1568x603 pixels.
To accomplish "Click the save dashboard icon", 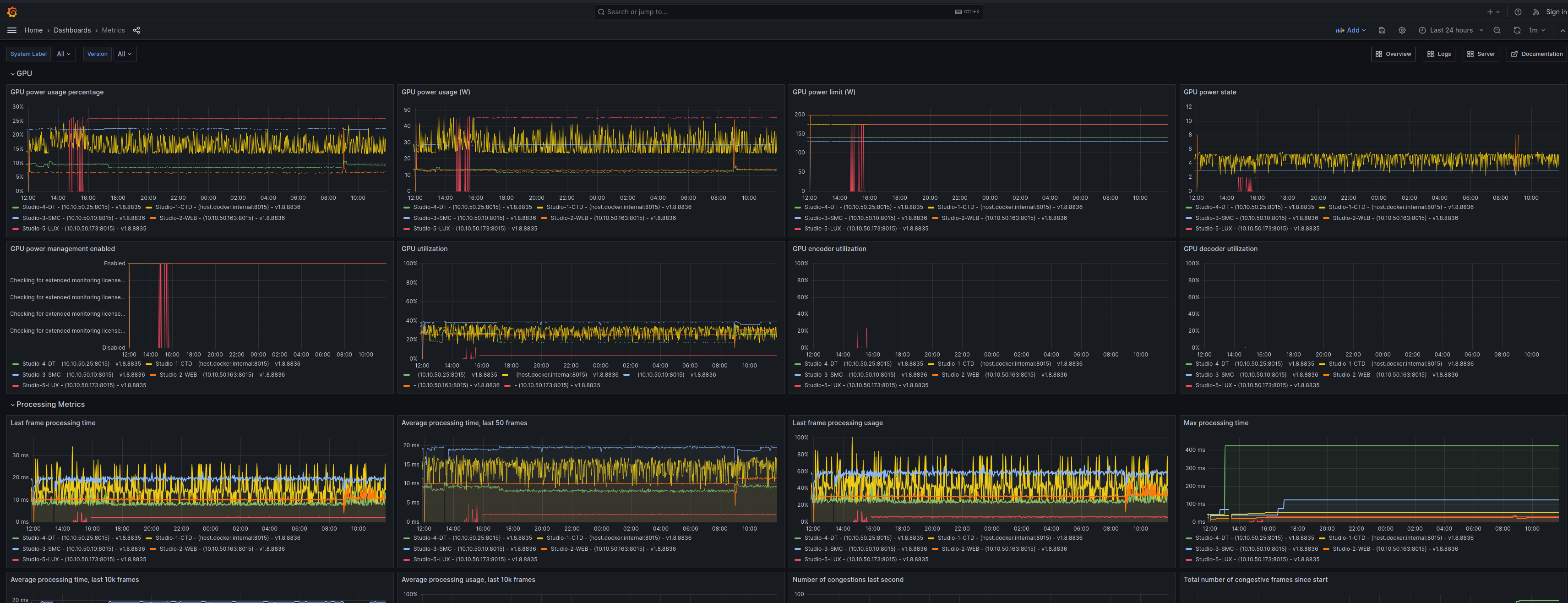I will tap(1382, 30).
